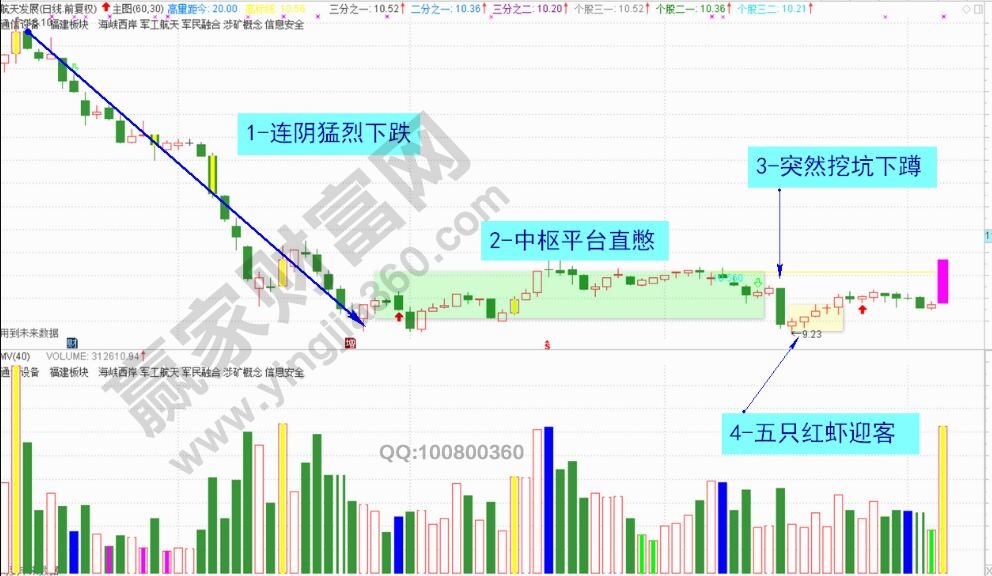Select red up-arrow signal right of yellow box

(x=862, y=310)
